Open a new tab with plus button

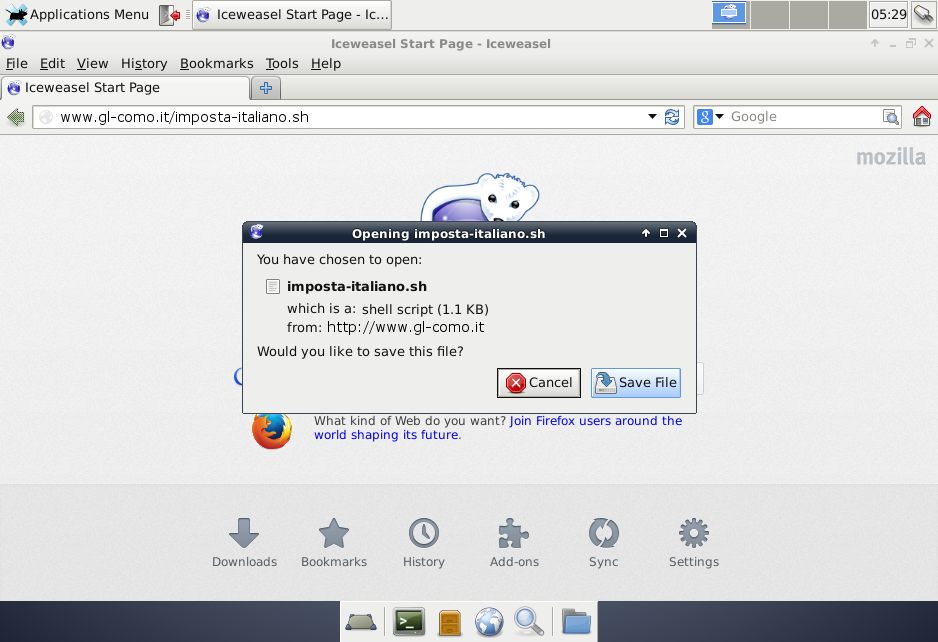pos(266,89)
